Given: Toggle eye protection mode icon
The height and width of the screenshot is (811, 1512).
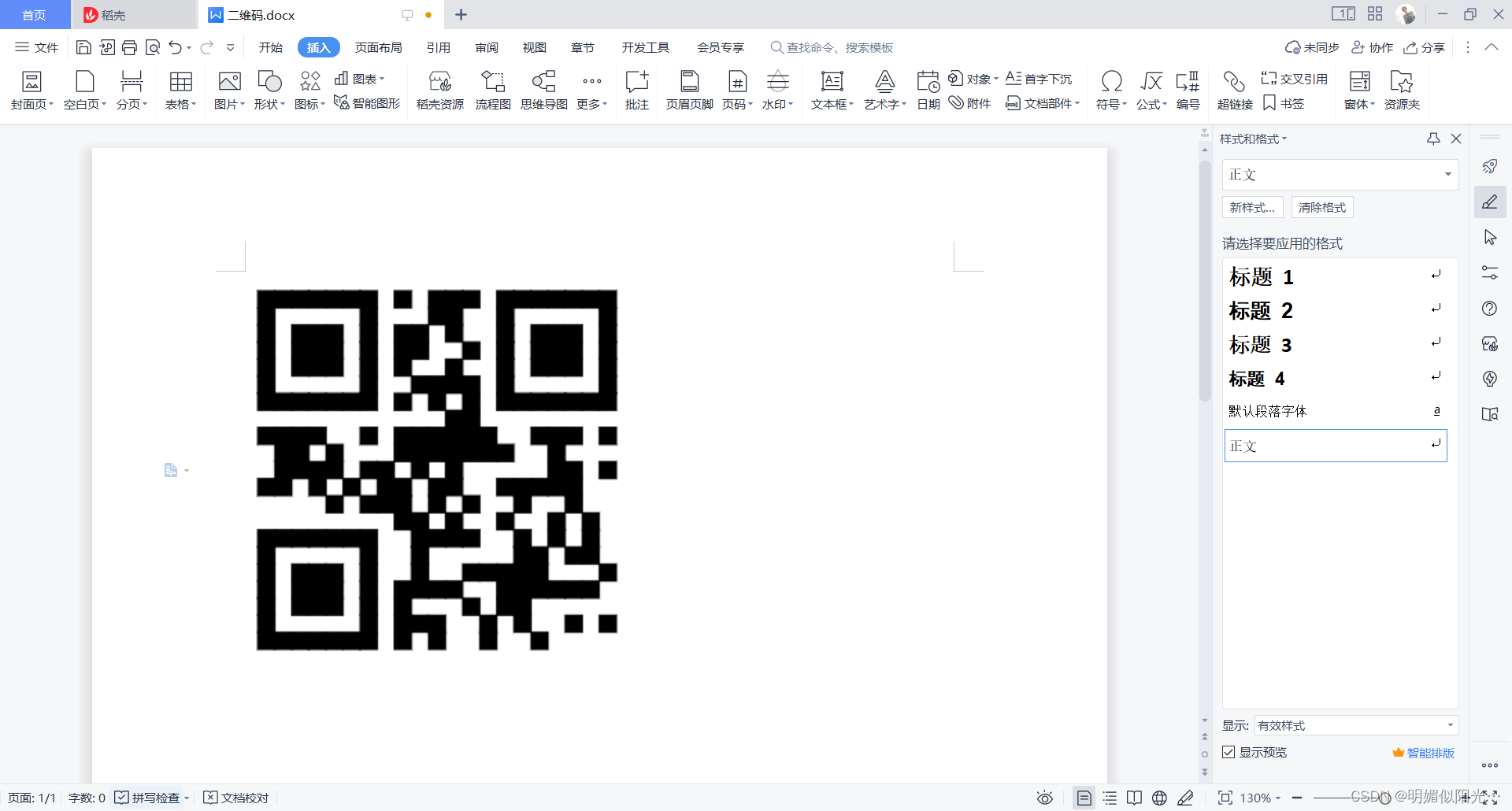Looking at the screenshot, I should click(1045, 798).
